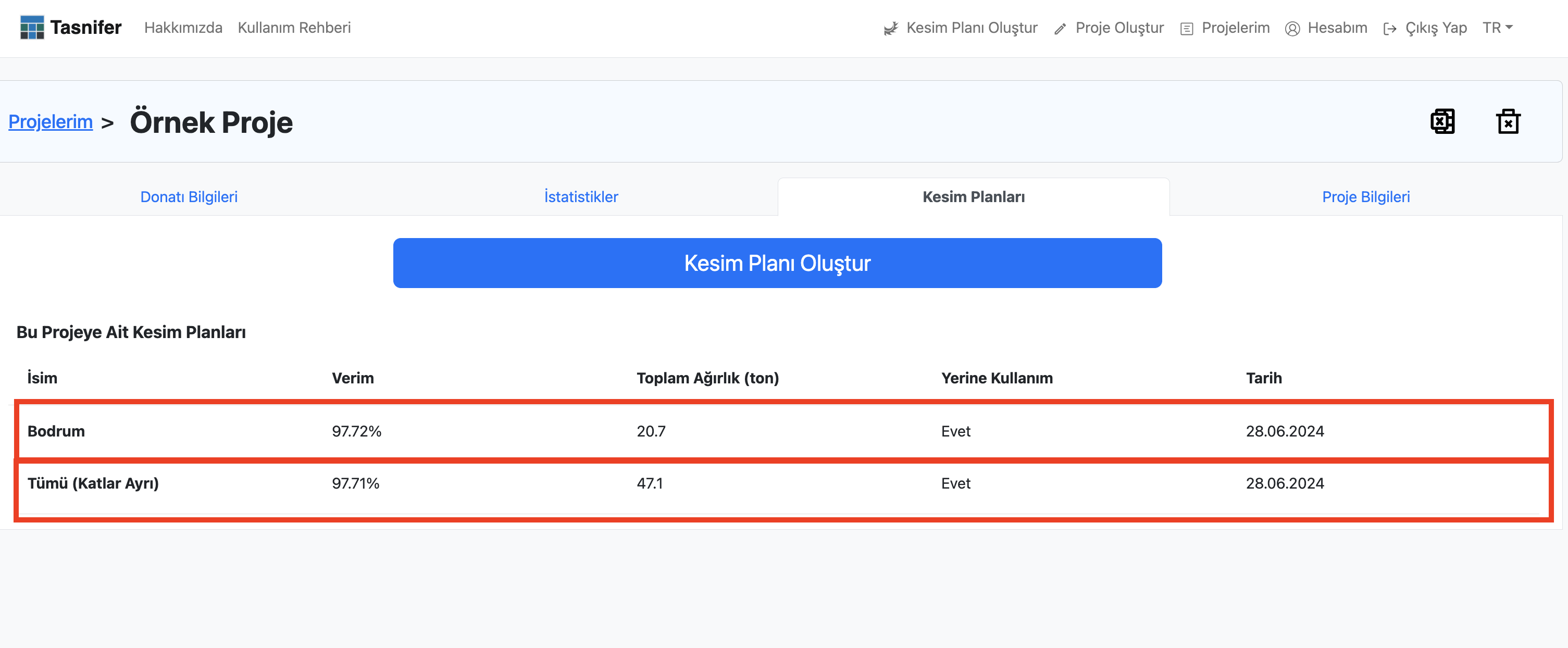Click the 47.1 total weight cell
Screen dimensions: 1568x648
pos(650,484)
